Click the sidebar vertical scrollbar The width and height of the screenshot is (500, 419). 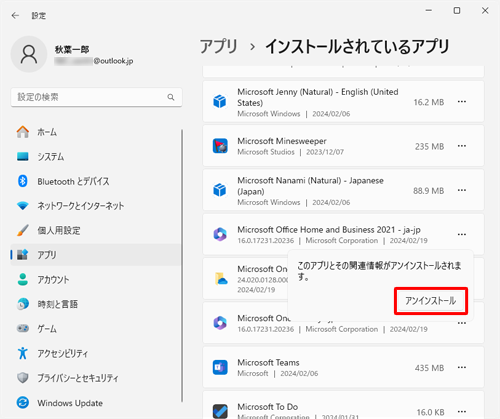click(x=182, y=266)
